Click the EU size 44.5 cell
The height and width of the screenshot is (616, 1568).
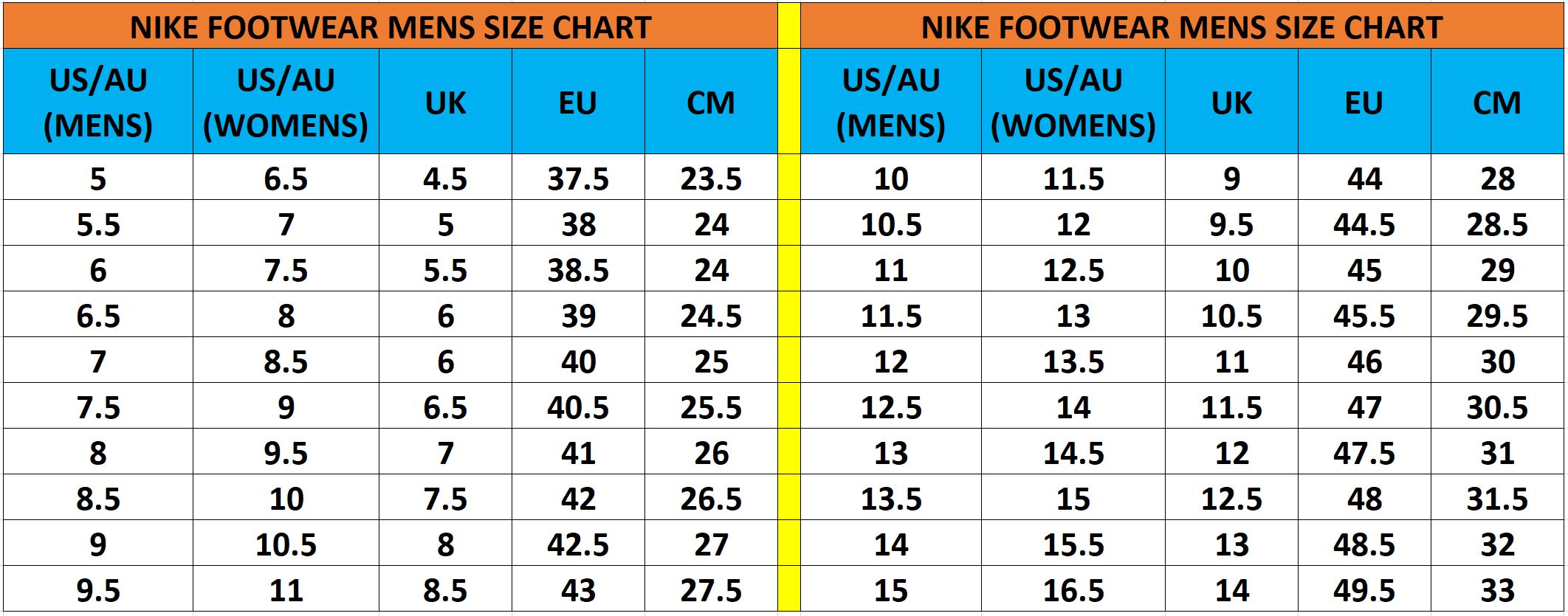point(1364,224)
